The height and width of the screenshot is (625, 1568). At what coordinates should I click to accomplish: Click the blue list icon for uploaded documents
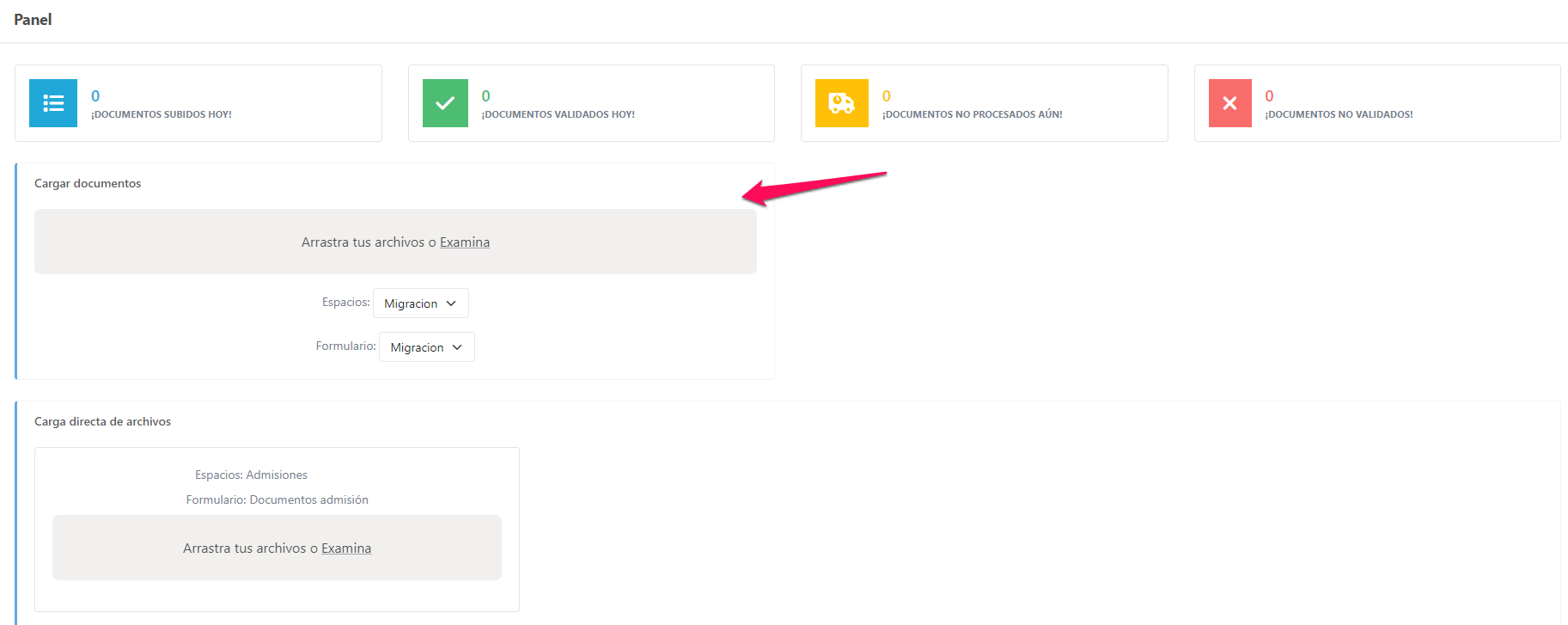(x=53, y=103)
